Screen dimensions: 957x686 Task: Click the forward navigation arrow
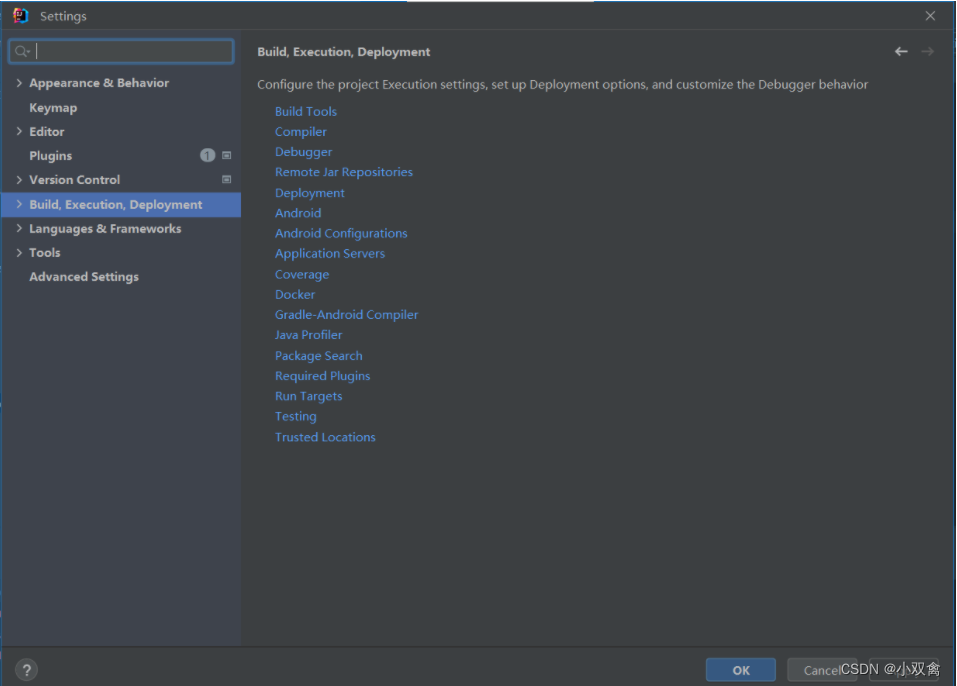click(927, 51)
